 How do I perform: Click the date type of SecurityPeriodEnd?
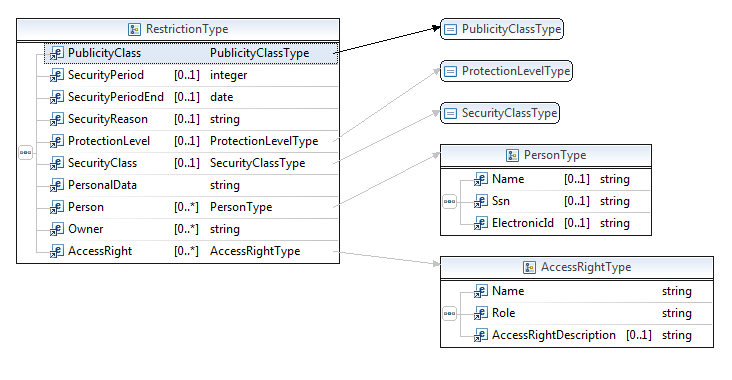[x=221, y=97]
